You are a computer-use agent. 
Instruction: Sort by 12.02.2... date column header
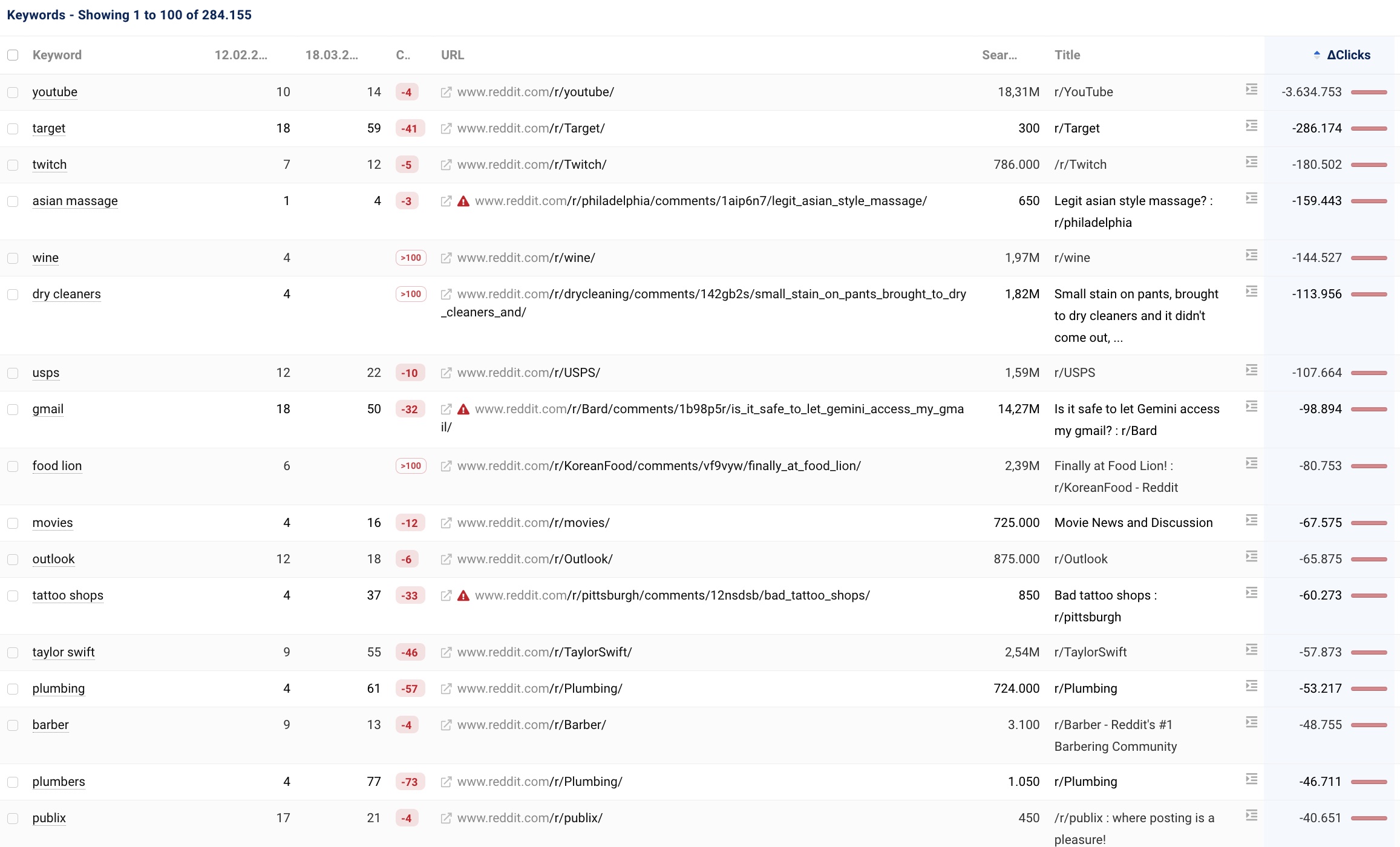click(x=241, y=55)
